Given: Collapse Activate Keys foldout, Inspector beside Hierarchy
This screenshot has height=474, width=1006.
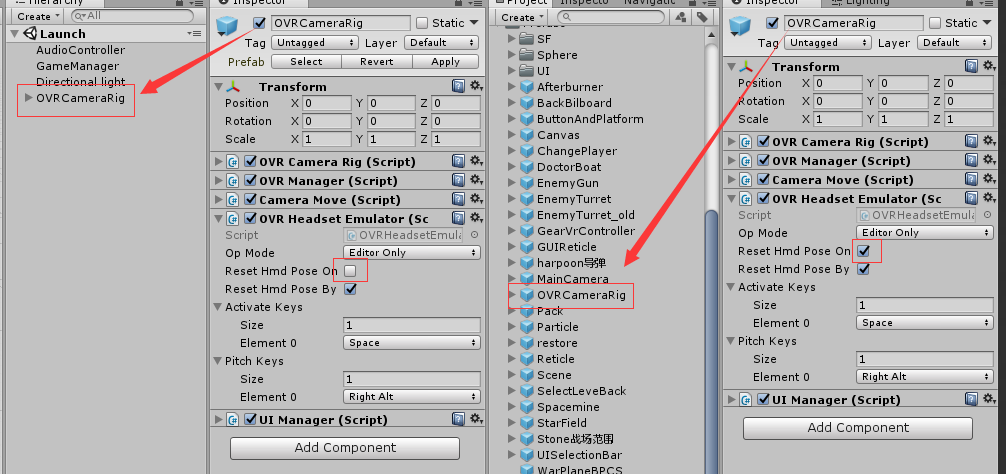Looking at the screenshot, I should (x=218, y=307).
